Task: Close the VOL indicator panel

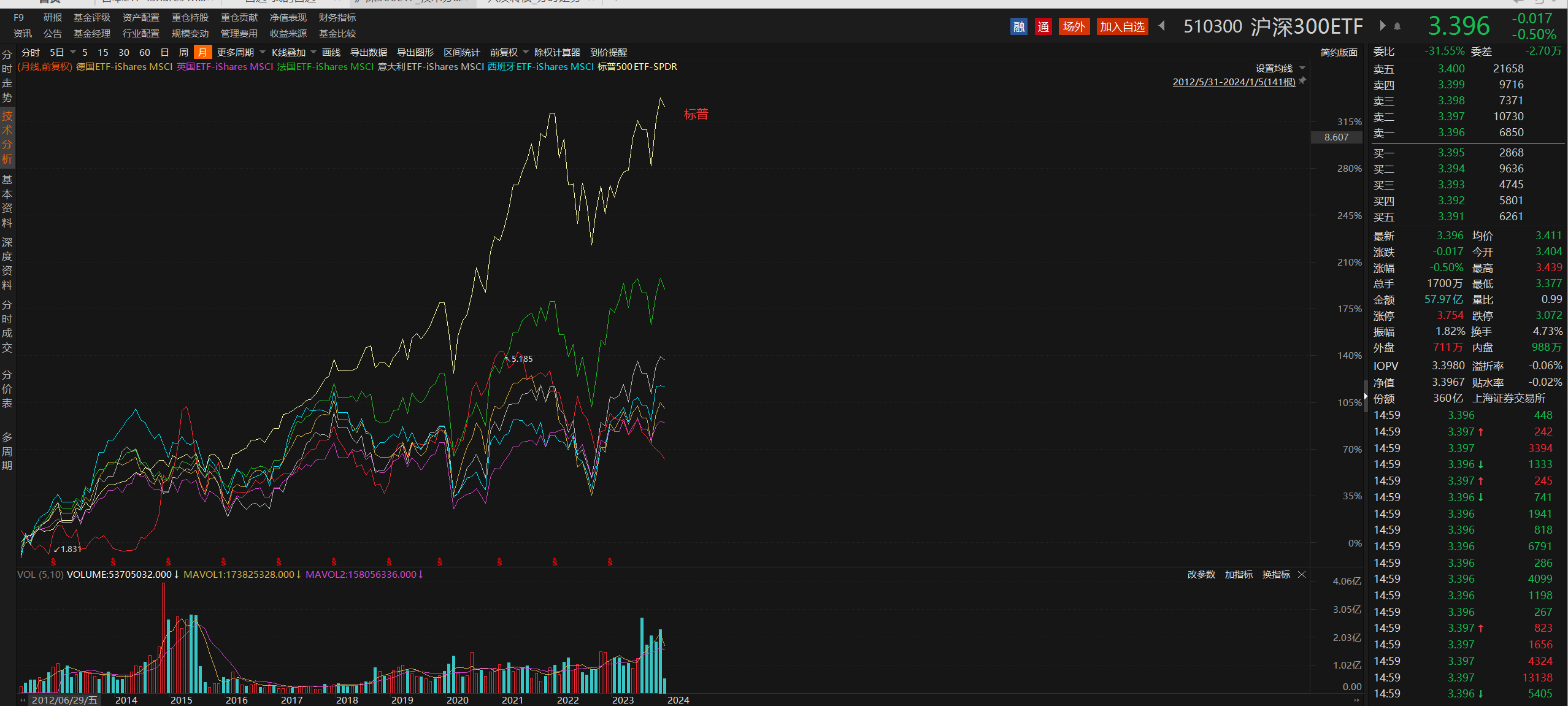Action: [1302, 575]
